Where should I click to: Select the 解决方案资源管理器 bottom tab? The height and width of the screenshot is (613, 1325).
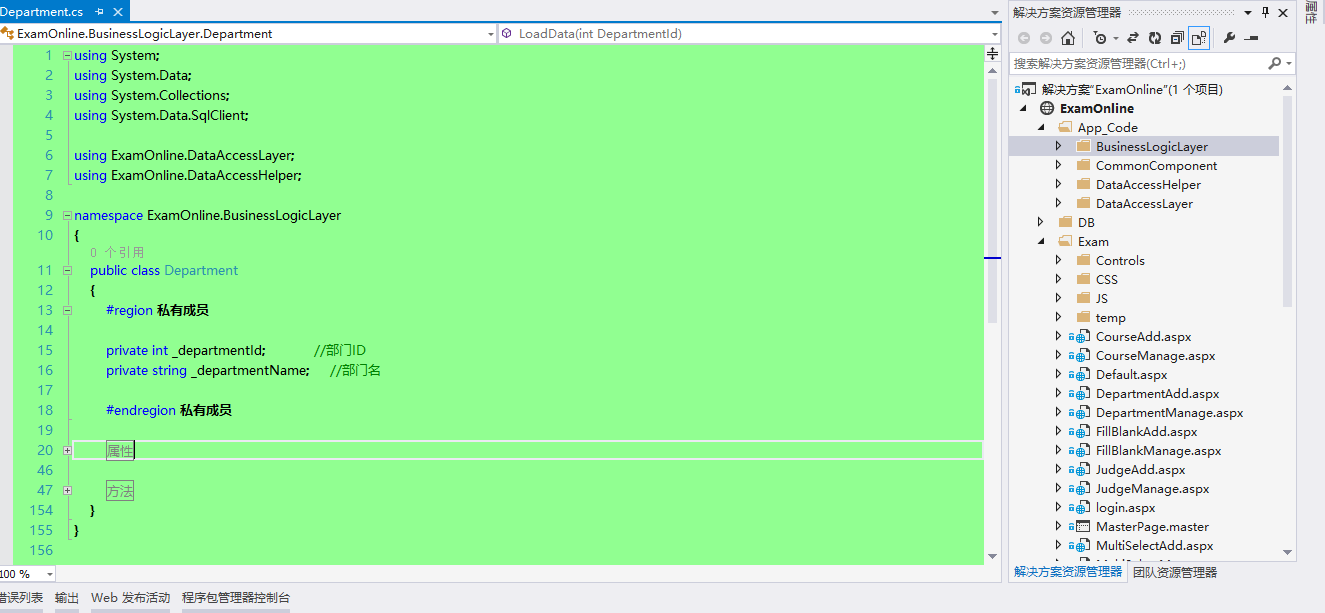click(x=1068, y=572)
